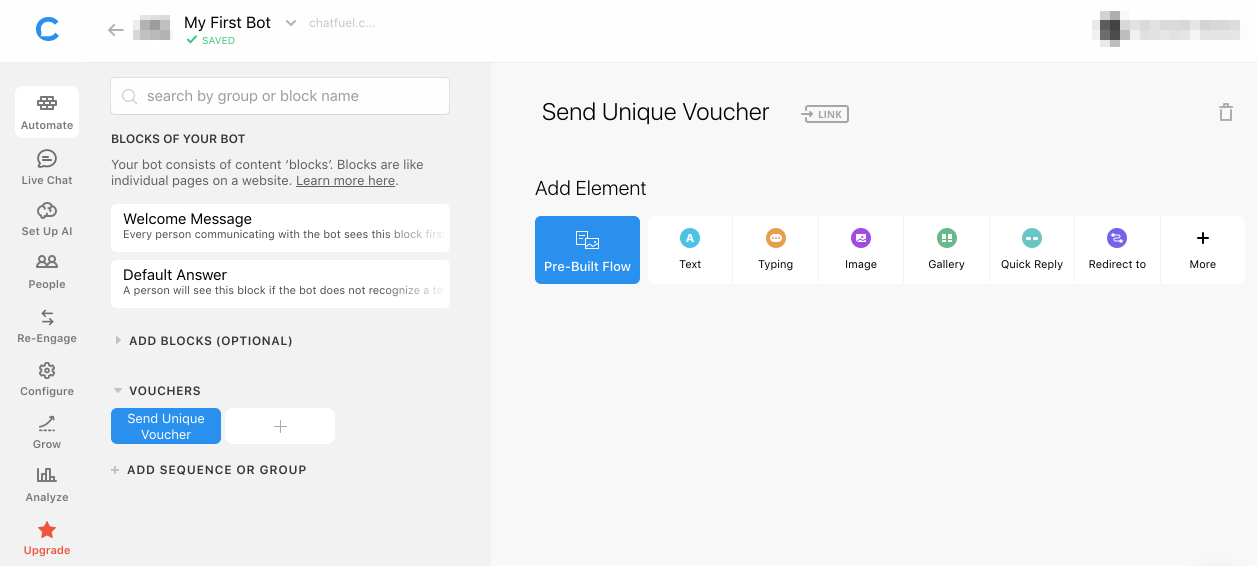Open the Automate section
Viewport: 1257px width, 566px height.
click(47, 112)
